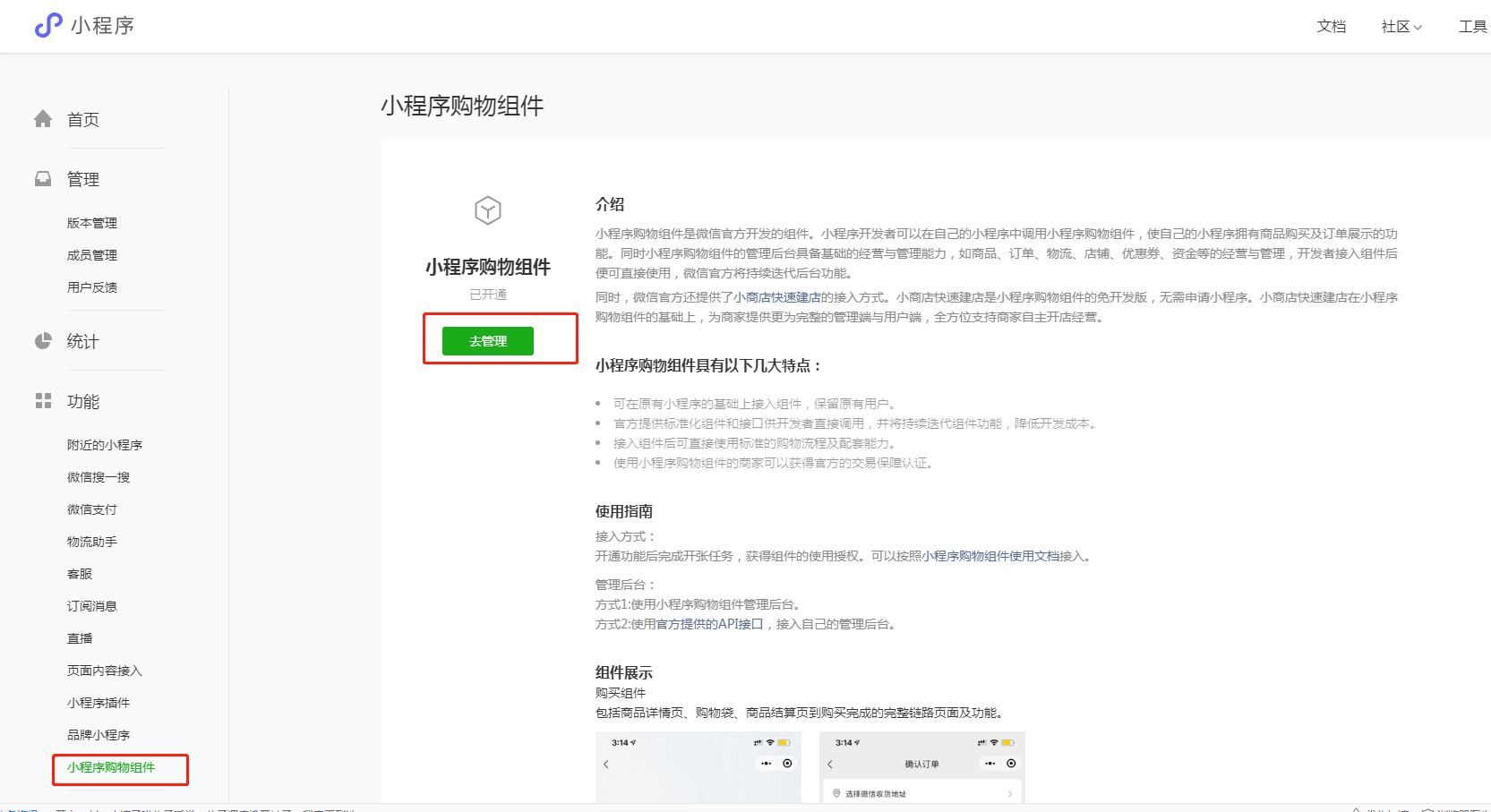The width and height of the screenshot is (1491, 812).
Task: Open 附近的小程序 in sidebar
Action: [105, 445]
